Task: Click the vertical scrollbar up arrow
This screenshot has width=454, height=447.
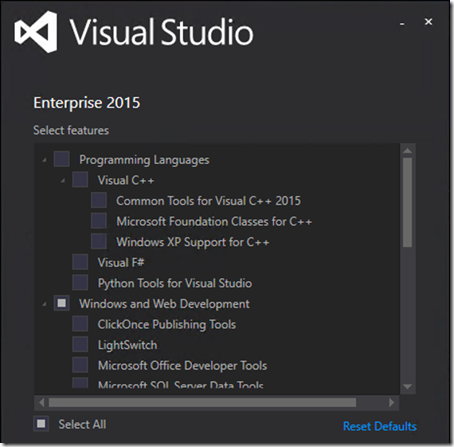Action: (407, 151)
